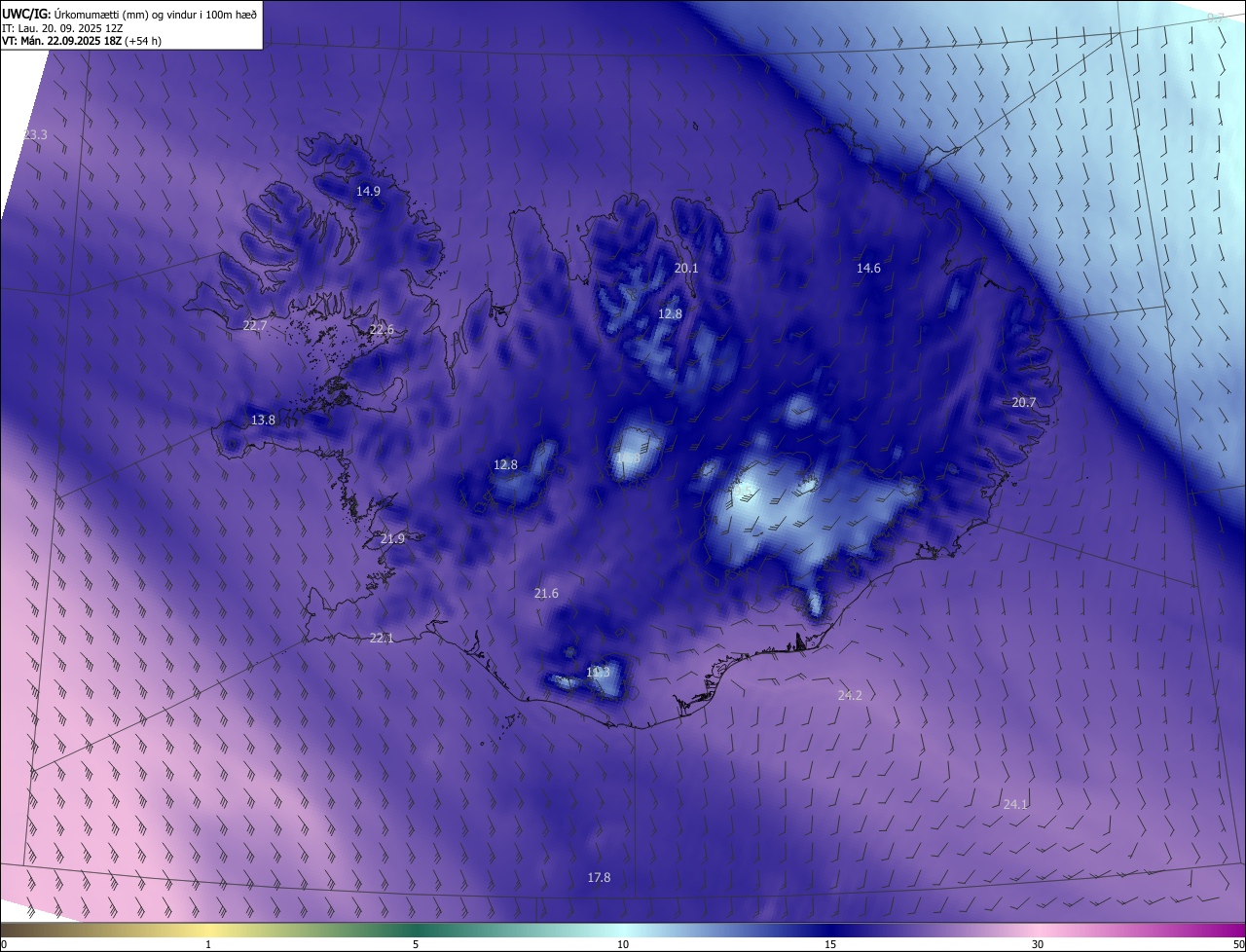Click the 20.7 value in the east
The height and width of the screenshot is (952, 1246).
(1024, 402)
